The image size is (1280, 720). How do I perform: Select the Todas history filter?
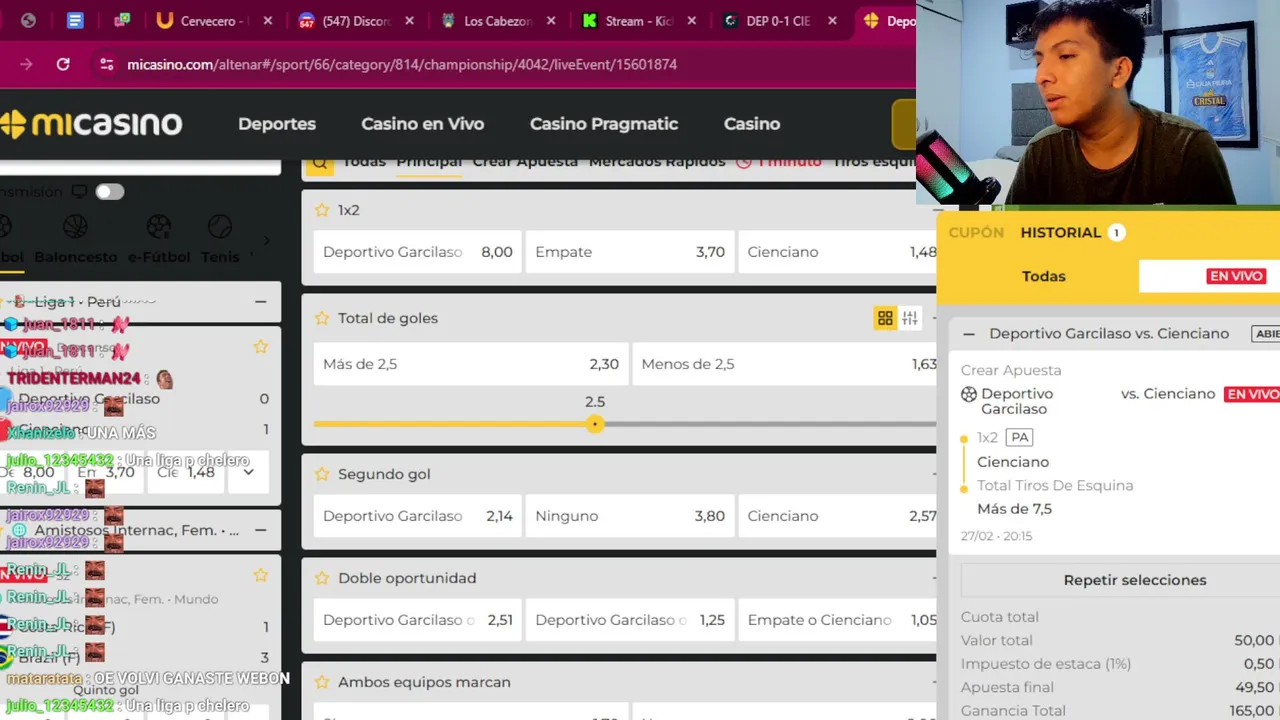[1043, 276]
